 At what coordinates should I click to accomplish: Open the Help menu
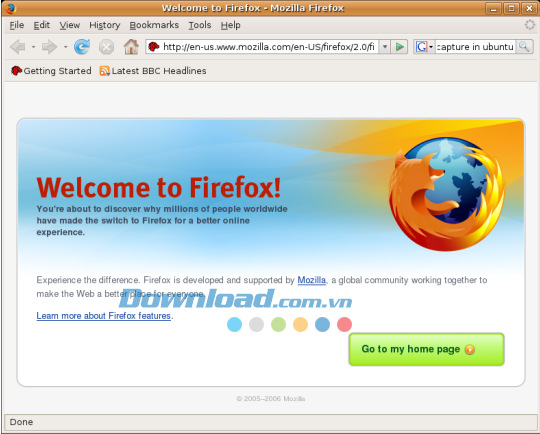230,25
